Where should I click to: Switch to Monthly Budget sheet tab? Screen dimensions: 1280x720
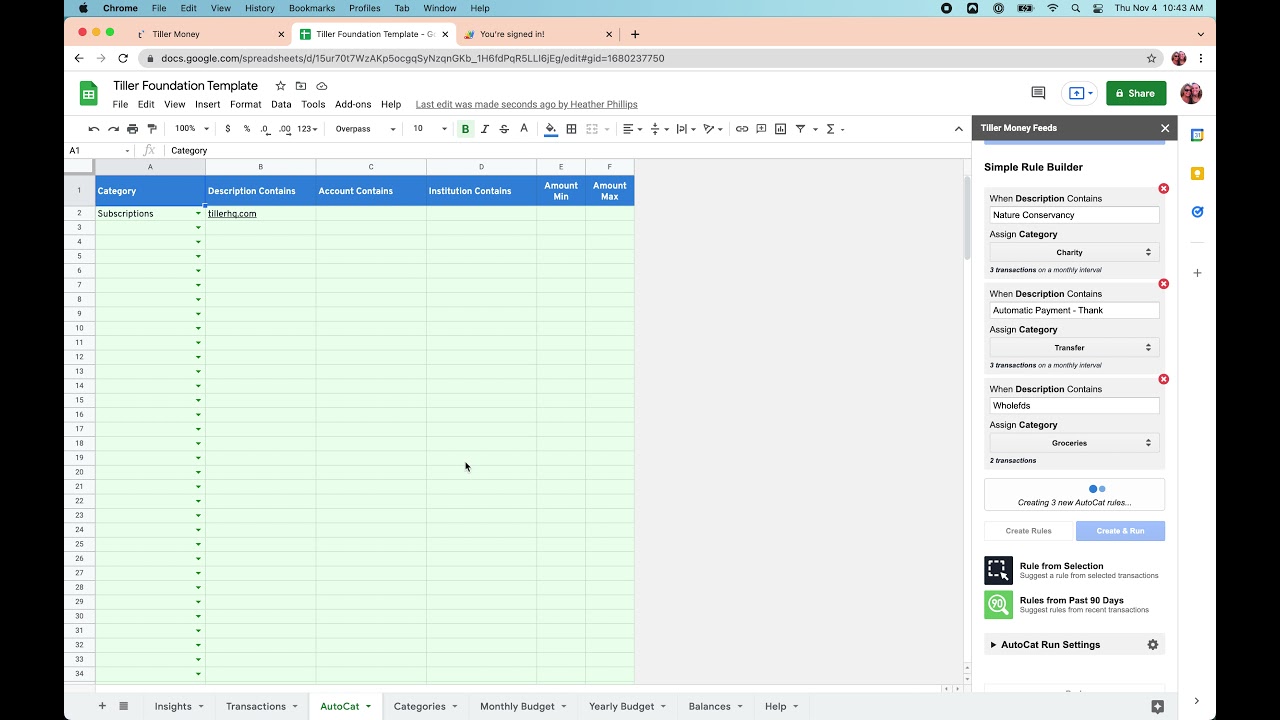coord(517,706)
